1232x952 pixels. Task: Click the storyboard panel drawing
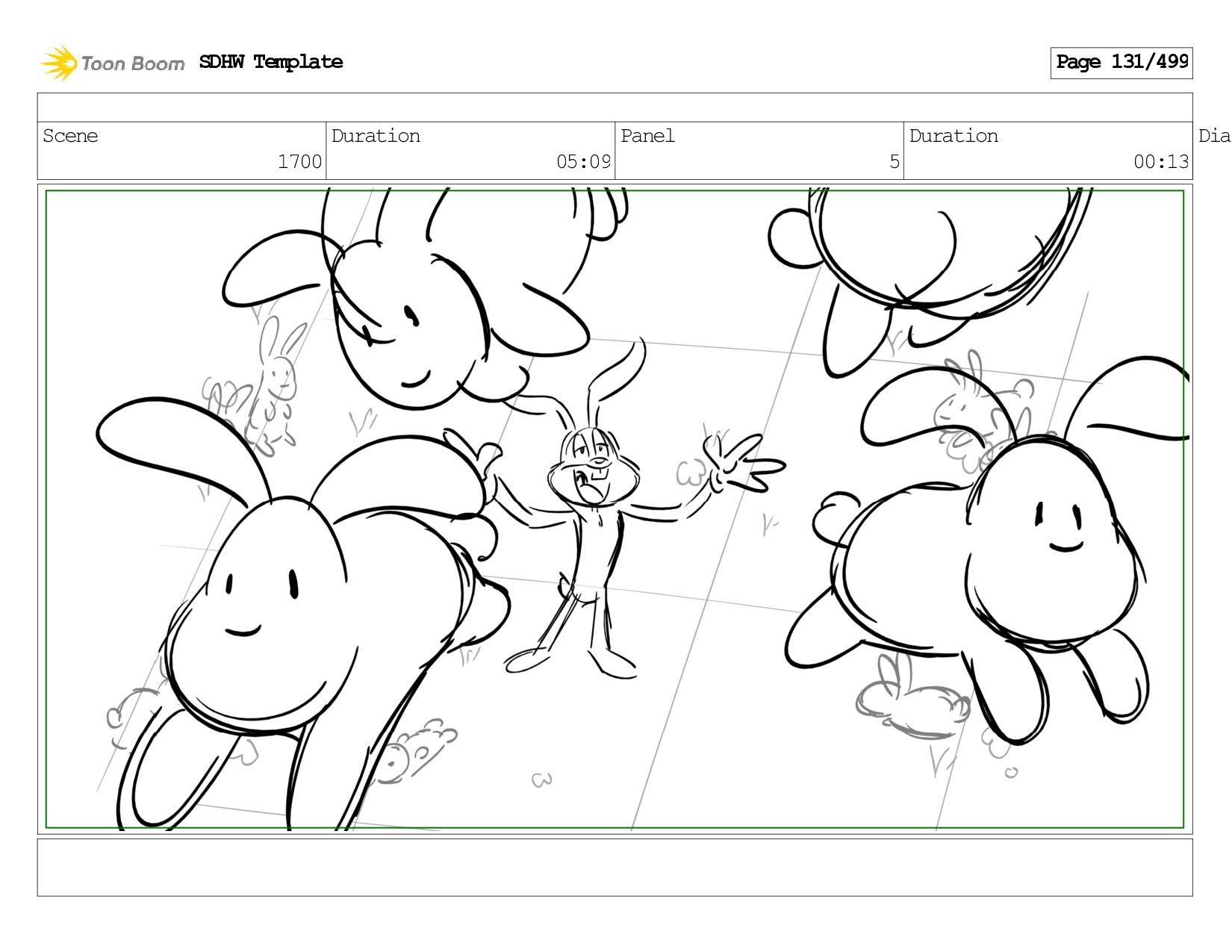pos(615,509)
